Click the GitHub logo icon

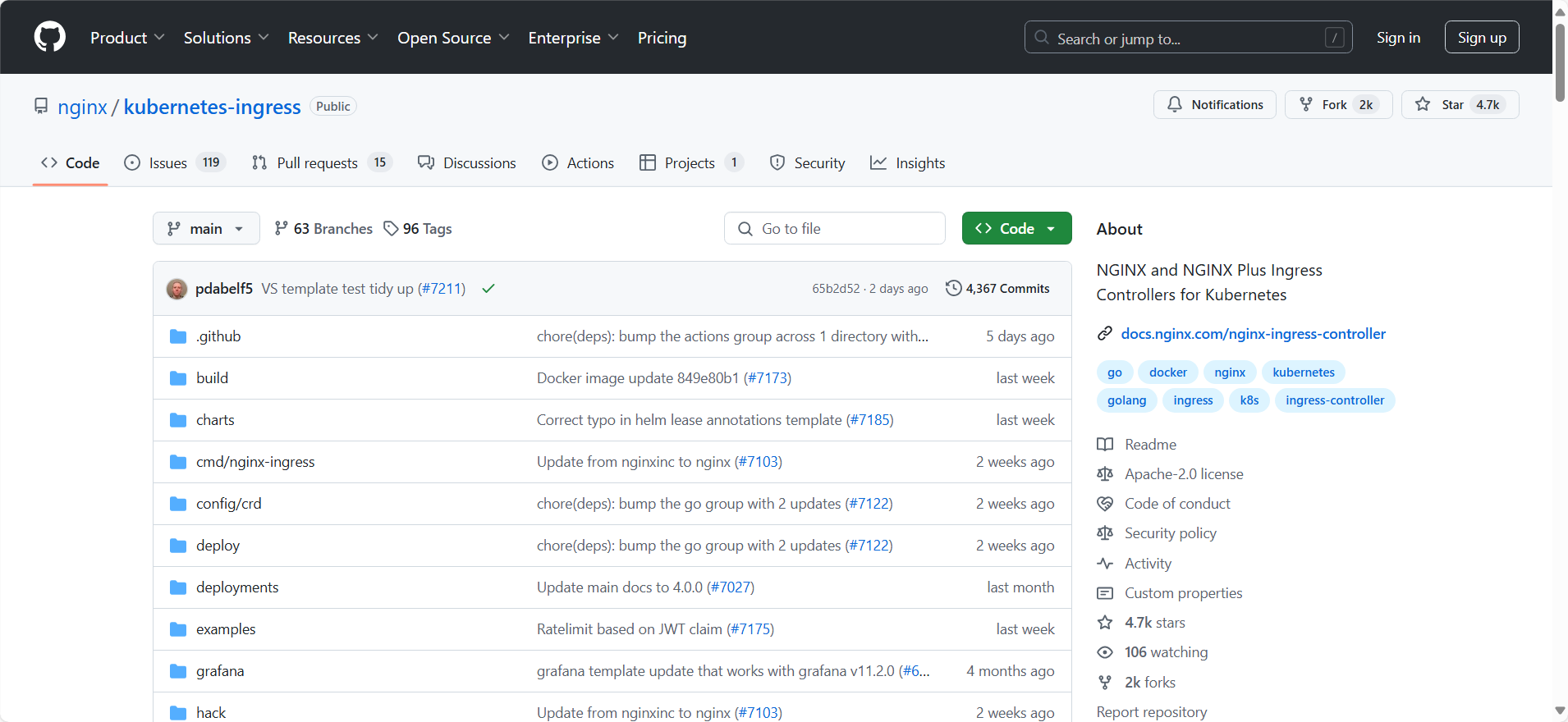[50, 37]
